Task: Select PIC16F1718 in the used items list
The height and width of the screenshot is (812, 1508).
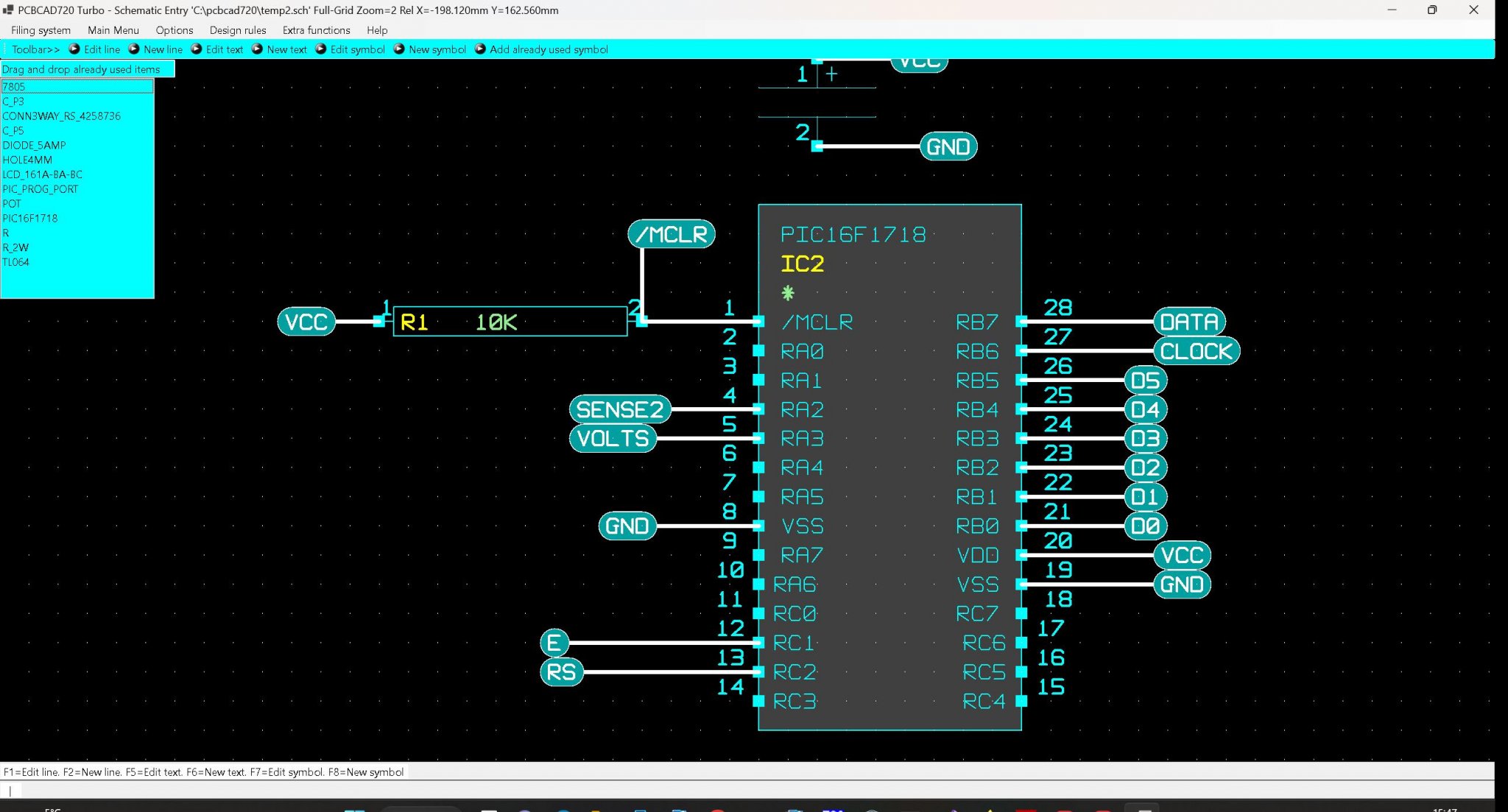Action: [x=77, y=219]
